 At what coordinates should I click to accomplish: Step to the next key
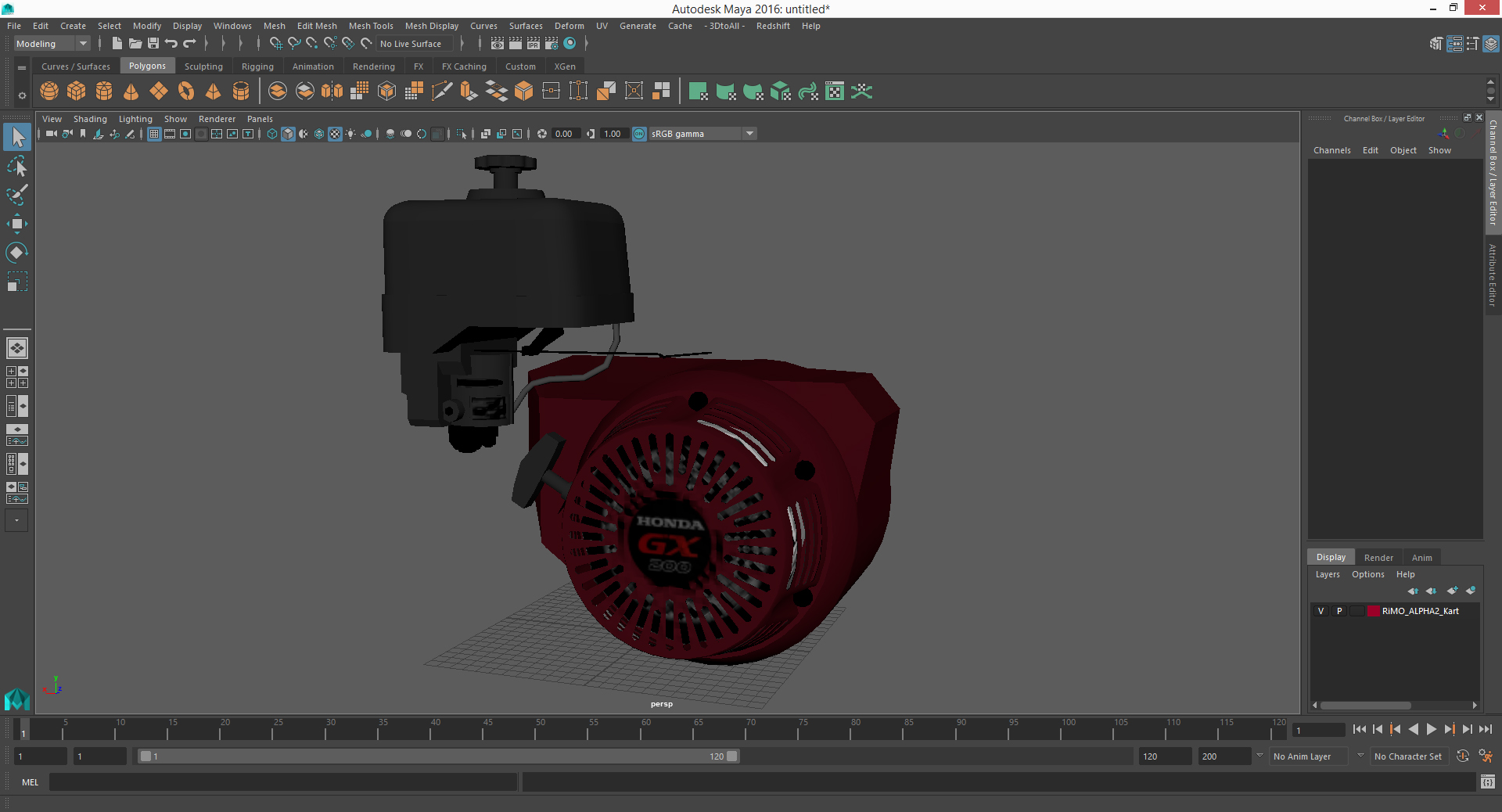click(1450, 729)
